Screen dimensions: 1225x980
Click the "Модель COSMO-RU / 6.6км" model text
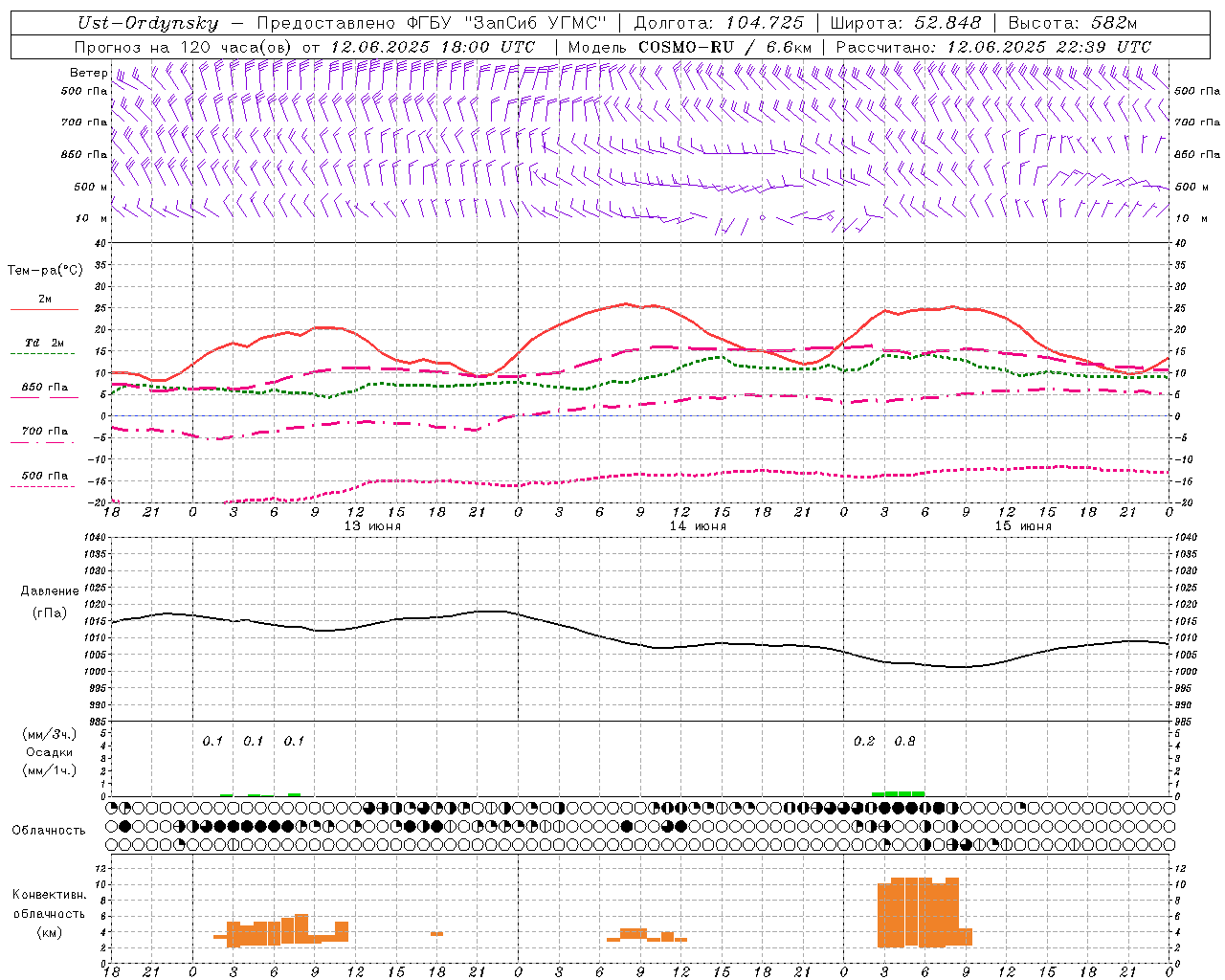(x=689, y=47)
